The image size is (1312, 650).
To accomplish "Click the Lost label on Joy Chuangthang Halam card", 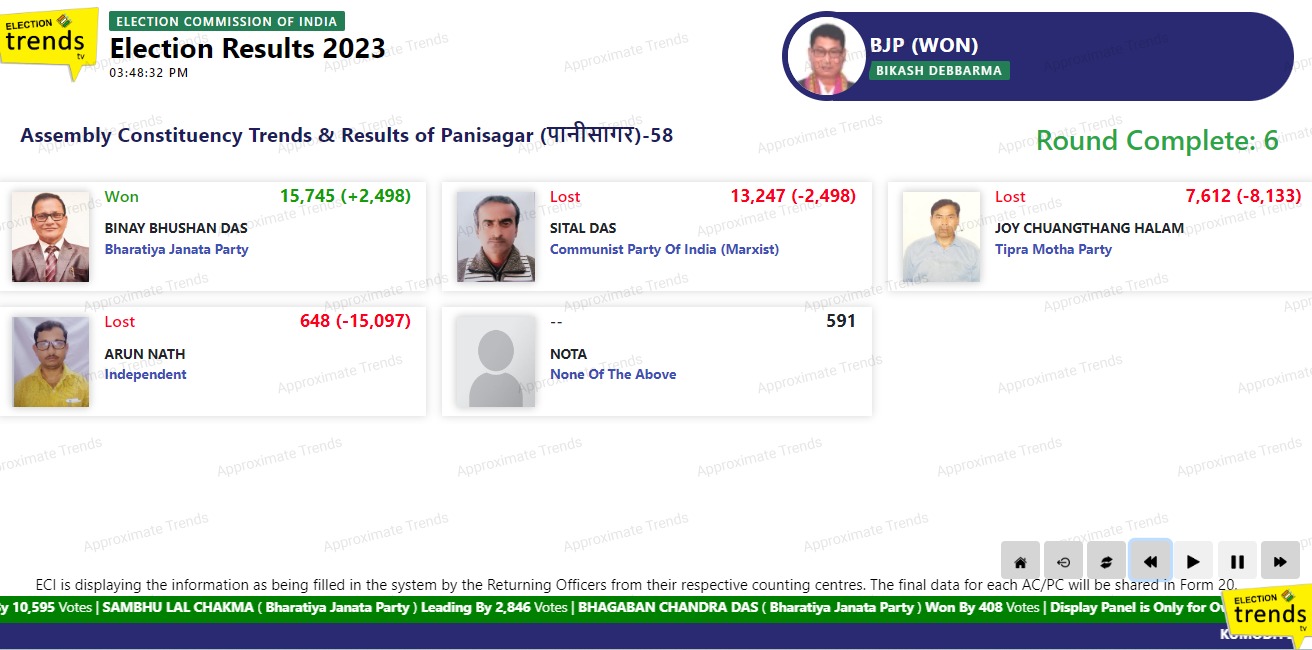I will pyautogui.click(x=1010, y=196).
